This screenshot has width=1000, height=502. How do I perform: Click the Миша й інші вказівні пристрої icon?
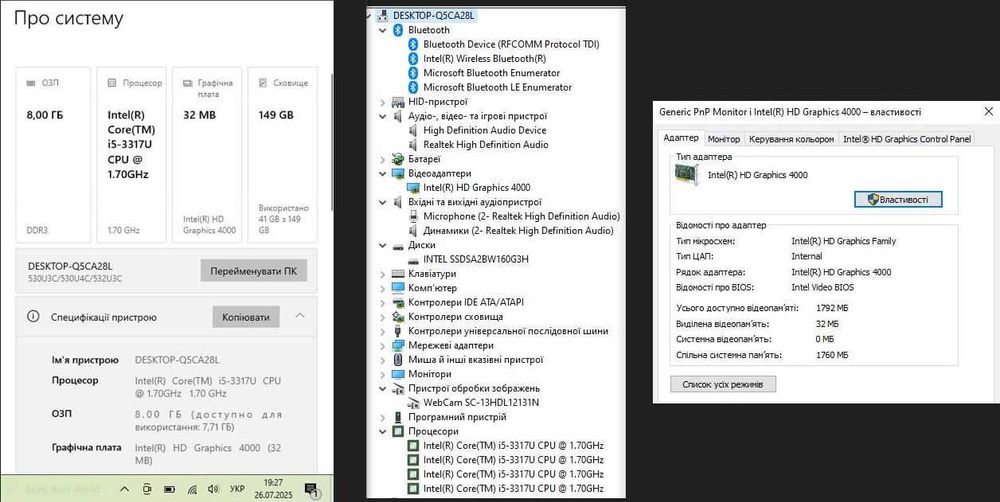pos(398,360)
